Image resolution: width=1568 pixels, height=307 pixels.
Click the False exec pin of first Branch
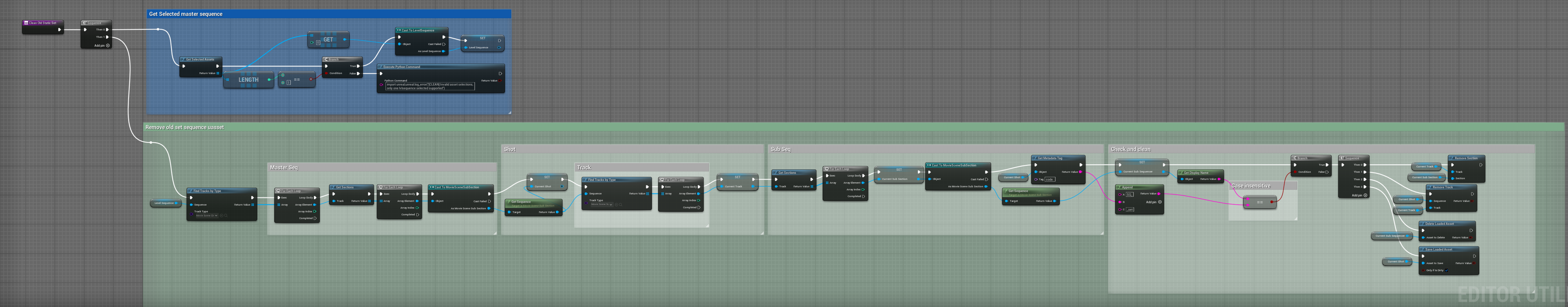[x=358, y=74]
